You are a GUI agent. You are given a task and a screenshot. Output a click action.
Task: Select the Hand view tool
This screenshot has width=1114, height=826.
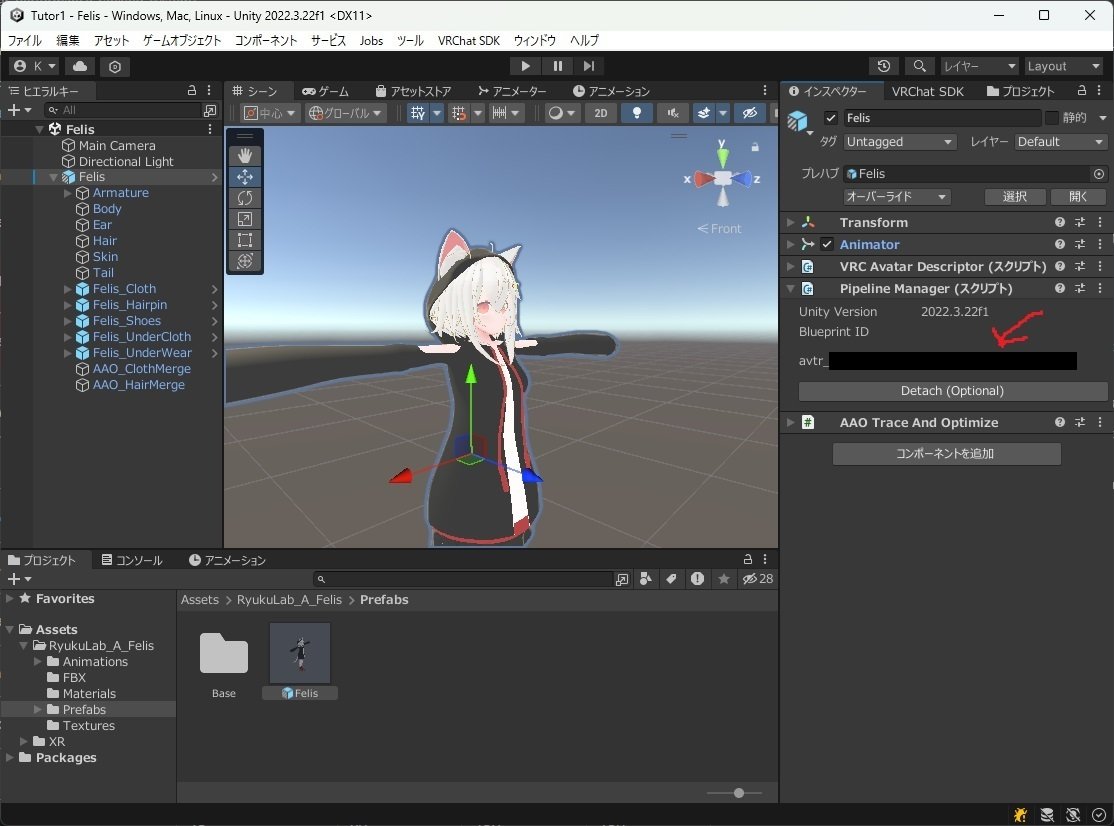coord(245,156)
